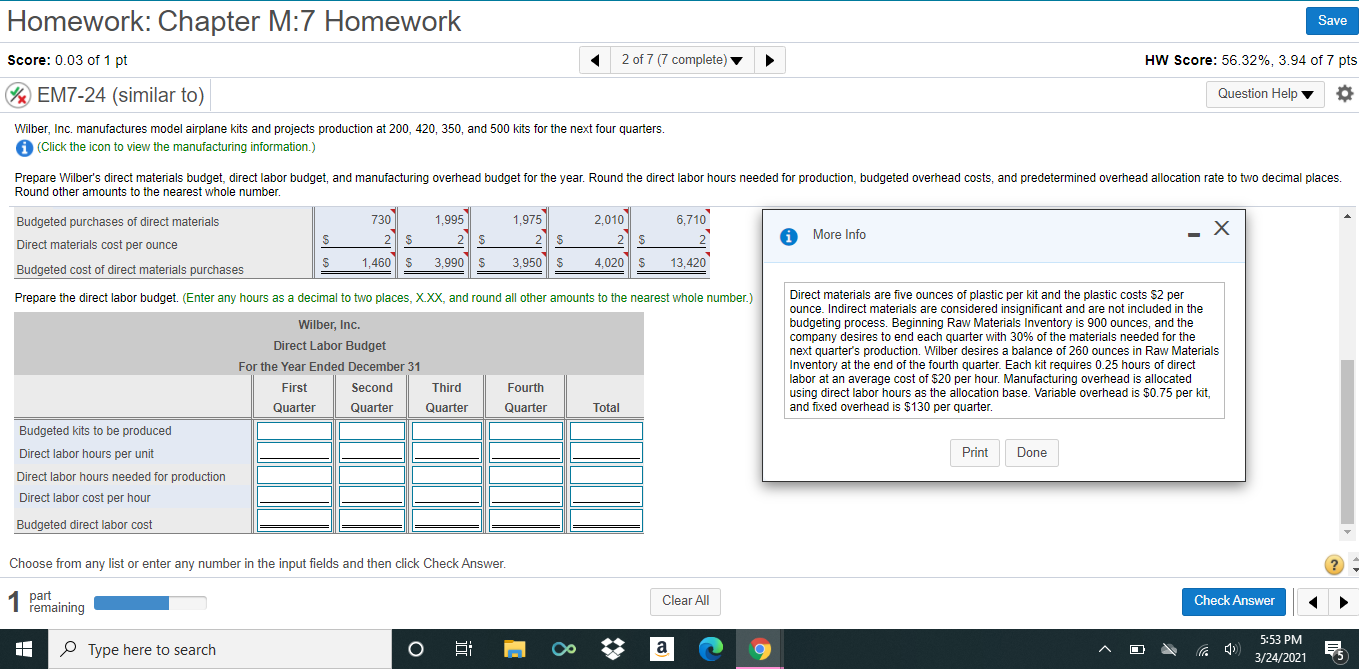Click the question mark help icon above Check Answer
Screen dimensions: 1359x669
pos(1333,564)
